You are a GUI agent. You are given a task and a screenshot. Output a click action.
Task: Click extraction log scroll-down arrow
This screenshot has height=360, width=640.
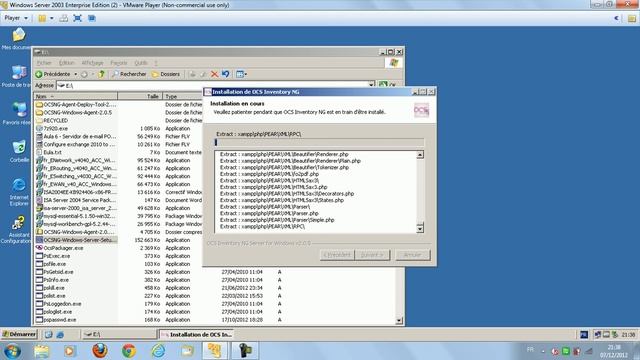pos(420,228)
